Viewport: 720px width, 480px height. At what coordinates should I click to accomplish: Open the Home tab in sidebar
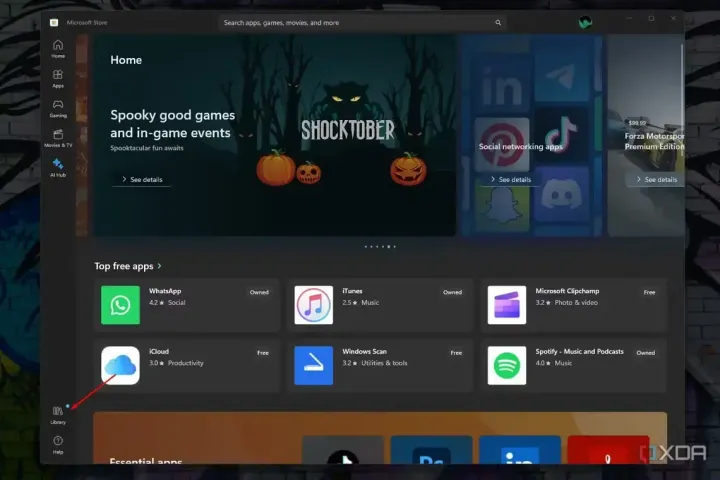[x=58, y=48]
